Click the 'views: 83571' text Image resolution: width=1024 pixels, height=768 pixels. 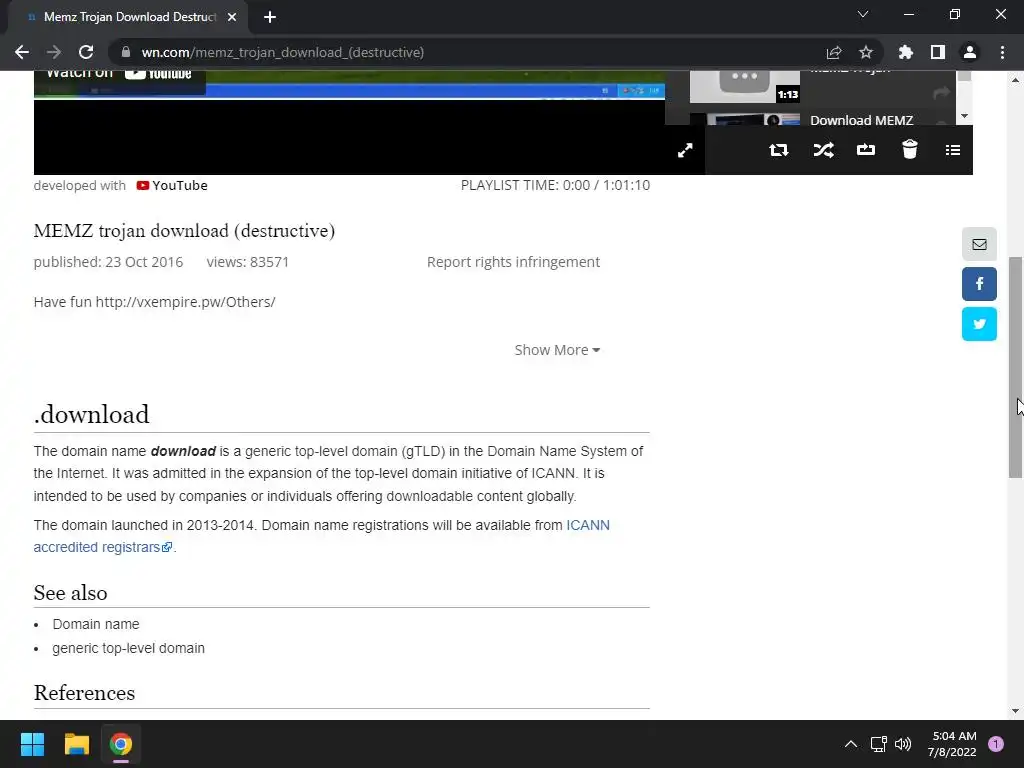click(x=248, y=262)
